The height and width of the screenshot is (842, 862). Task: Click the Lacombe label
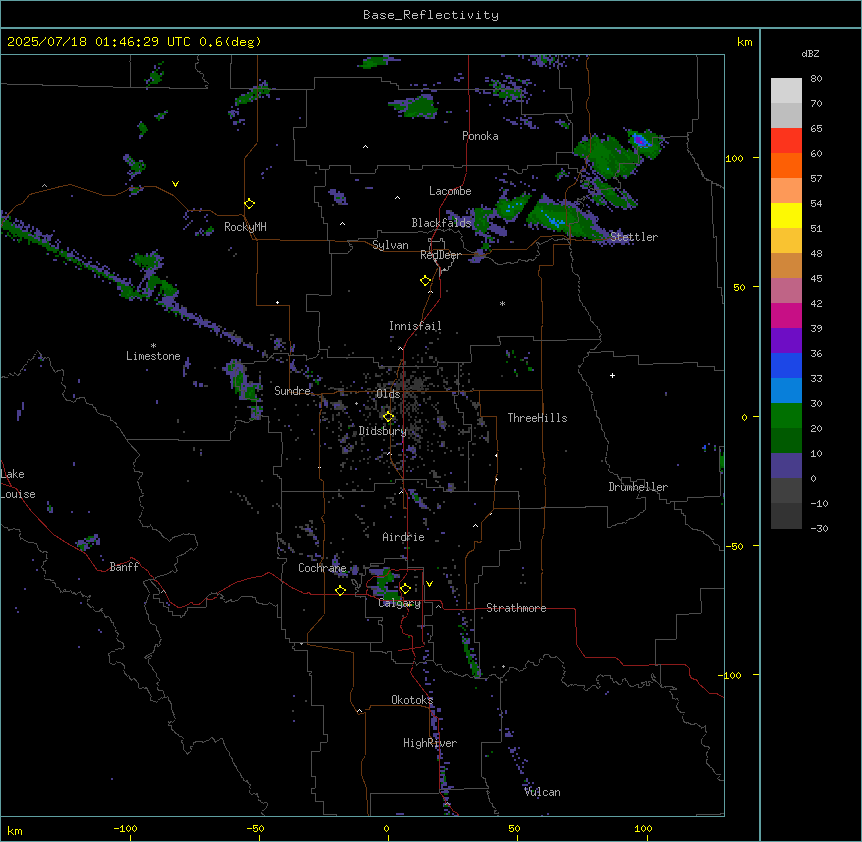point(450,191)
